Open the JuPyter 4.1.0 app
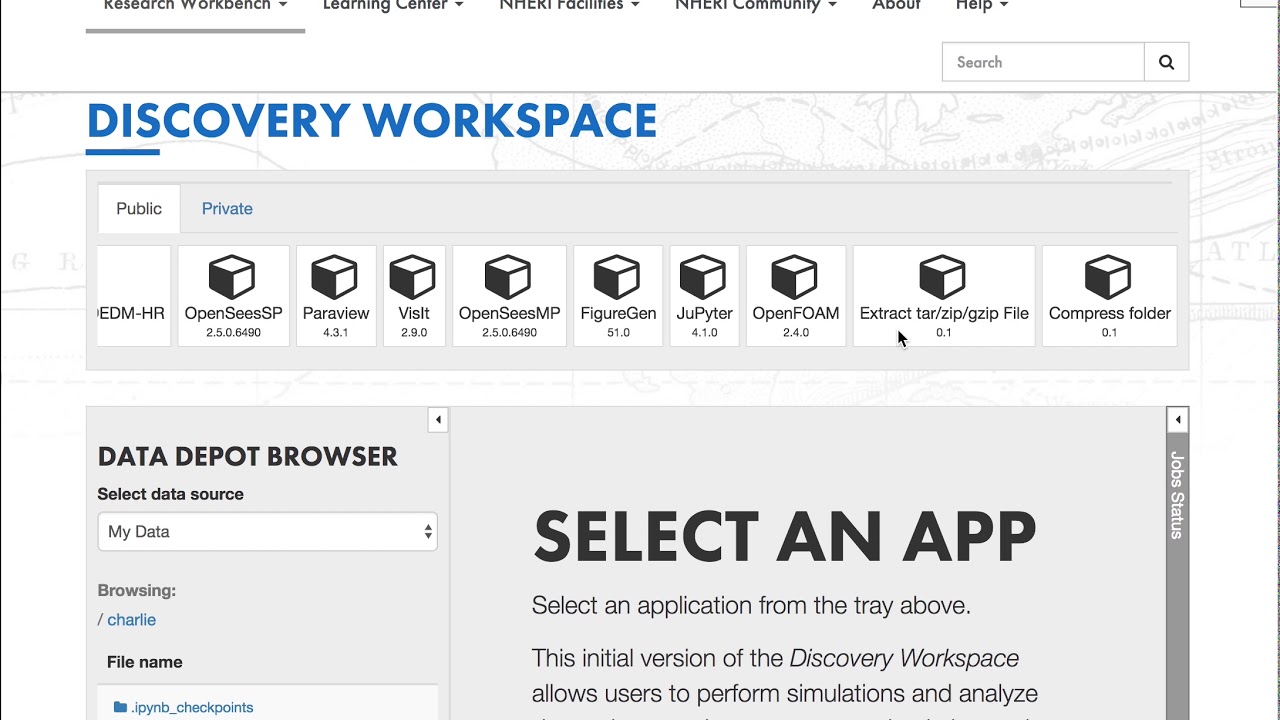The image size is (1280, 720). (704, 296)
